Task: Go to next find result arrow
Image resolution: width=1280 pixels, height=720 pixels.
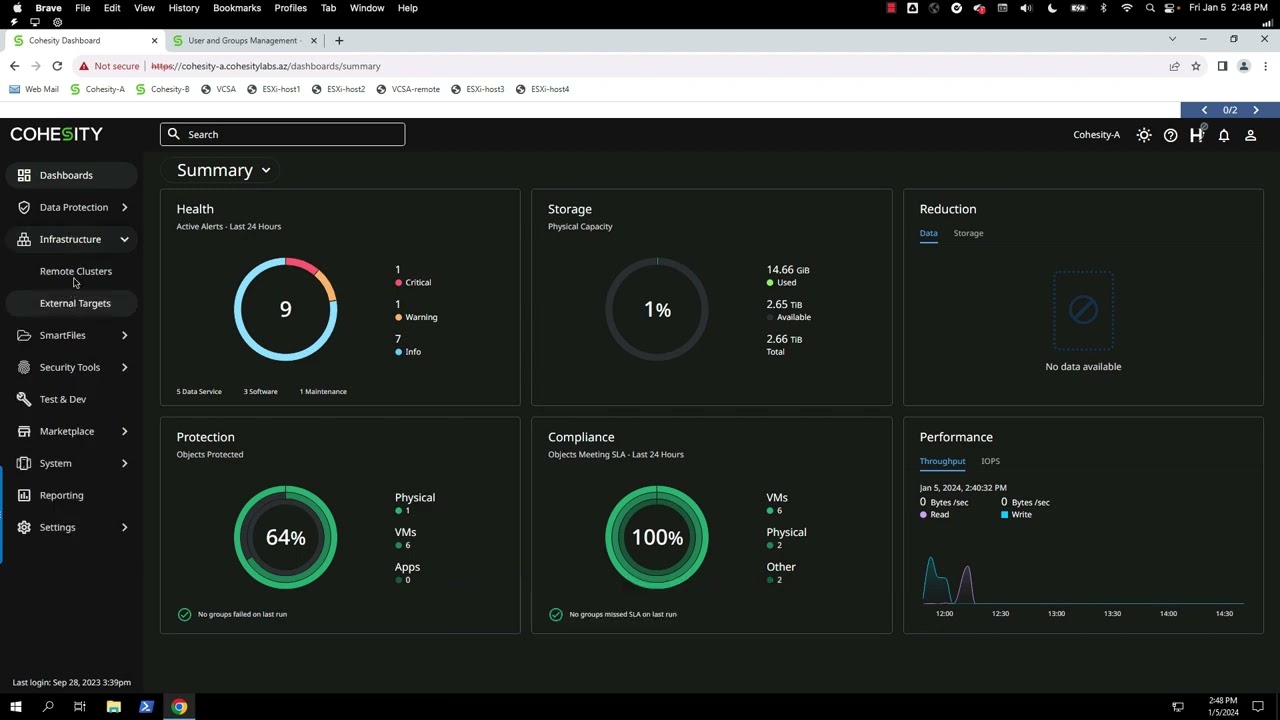Action: [1256, 110]
